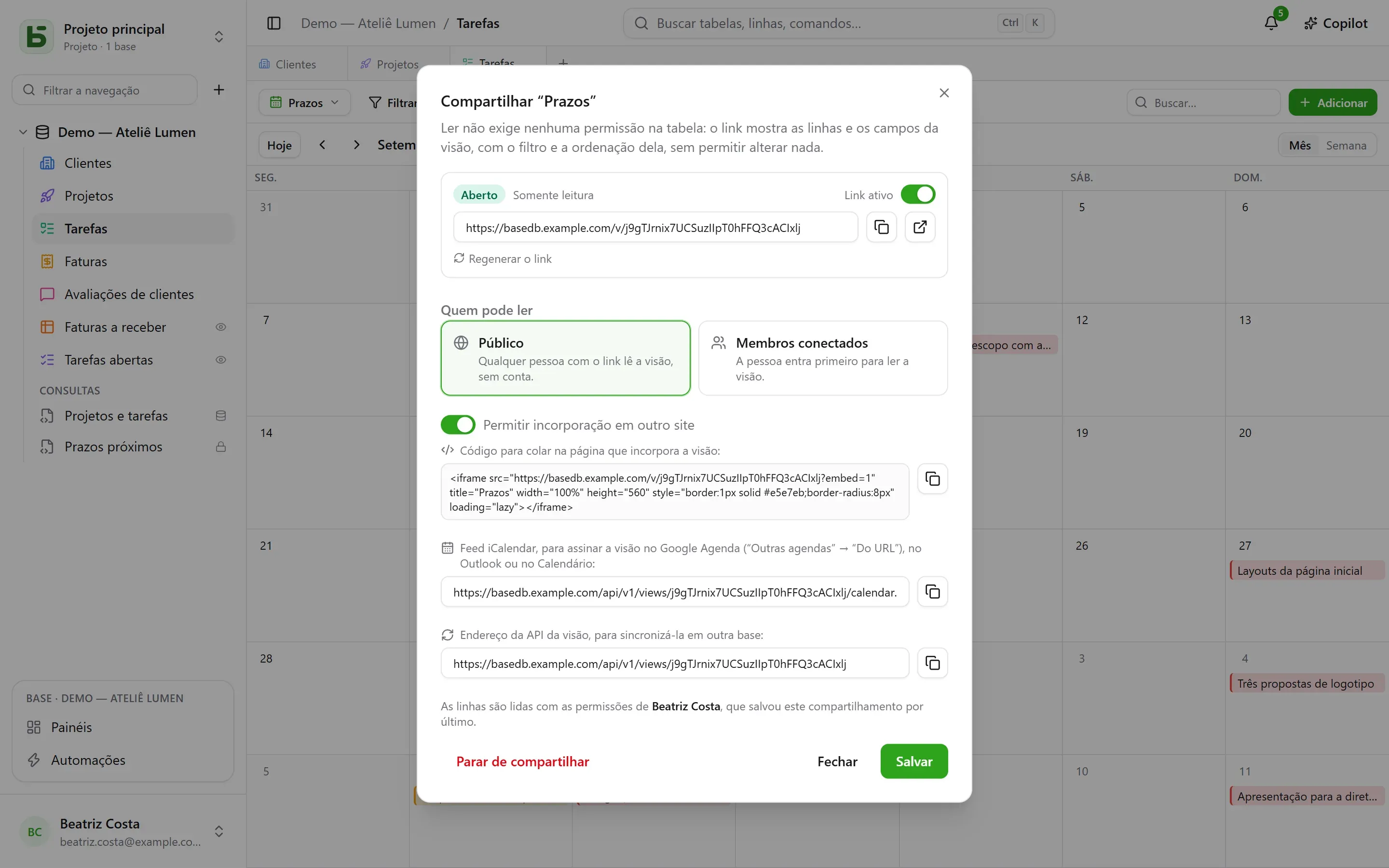This screenshot has height=868, width=1389.
Task: Open the share link in new tab
Action: point(920,227)
